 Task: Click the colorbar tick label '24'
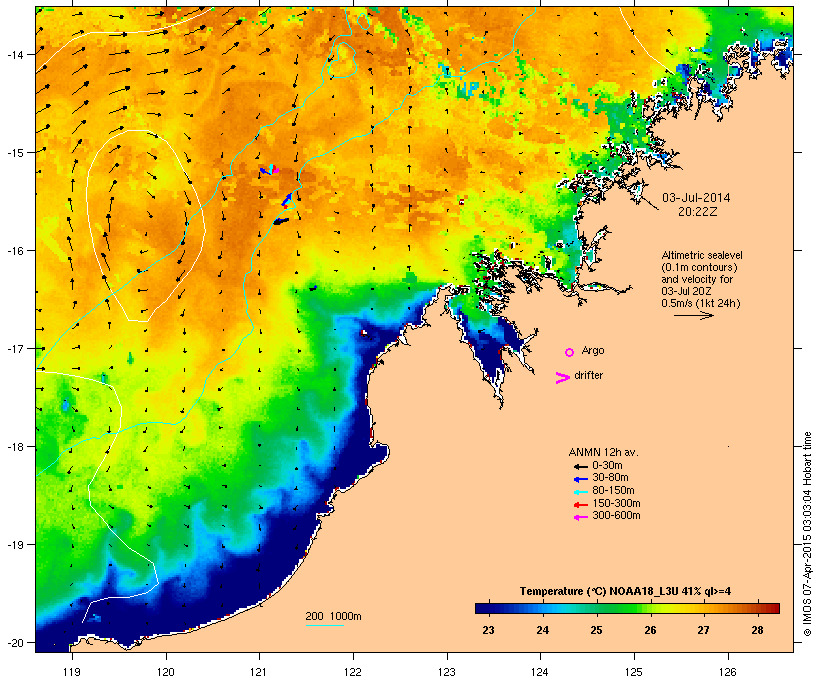coord(542,630)
